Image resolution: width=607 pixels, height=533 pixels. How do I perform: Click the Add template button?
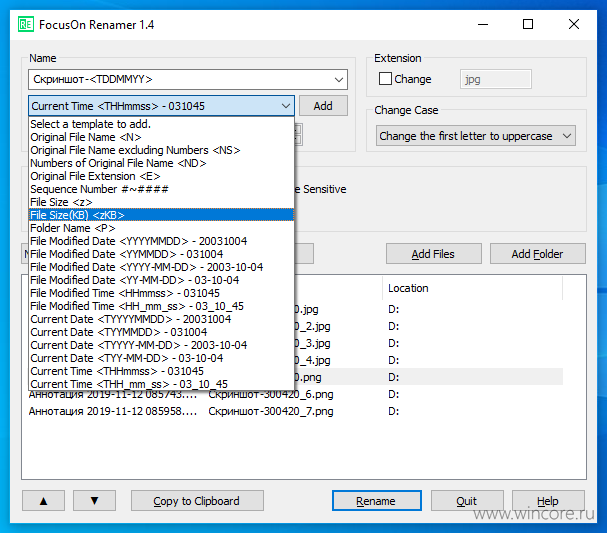[323, 106]
